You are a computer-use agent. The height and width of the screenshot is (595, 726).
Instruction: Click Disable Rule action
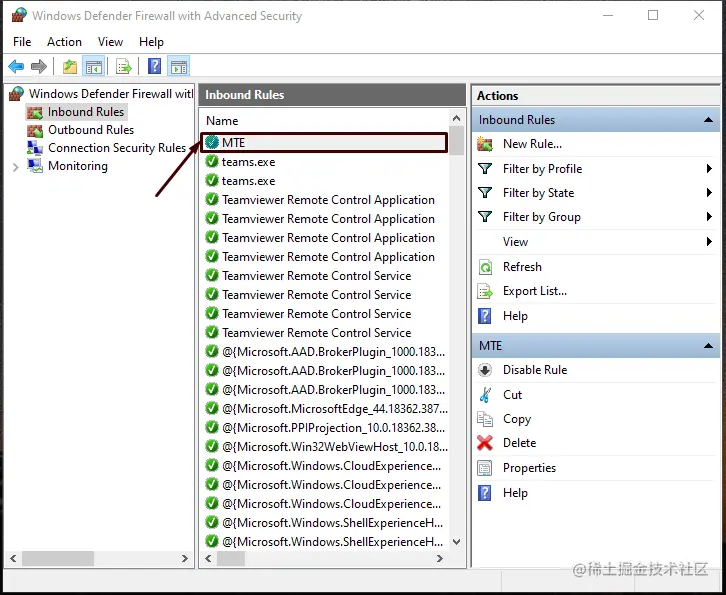coord(535,370)
